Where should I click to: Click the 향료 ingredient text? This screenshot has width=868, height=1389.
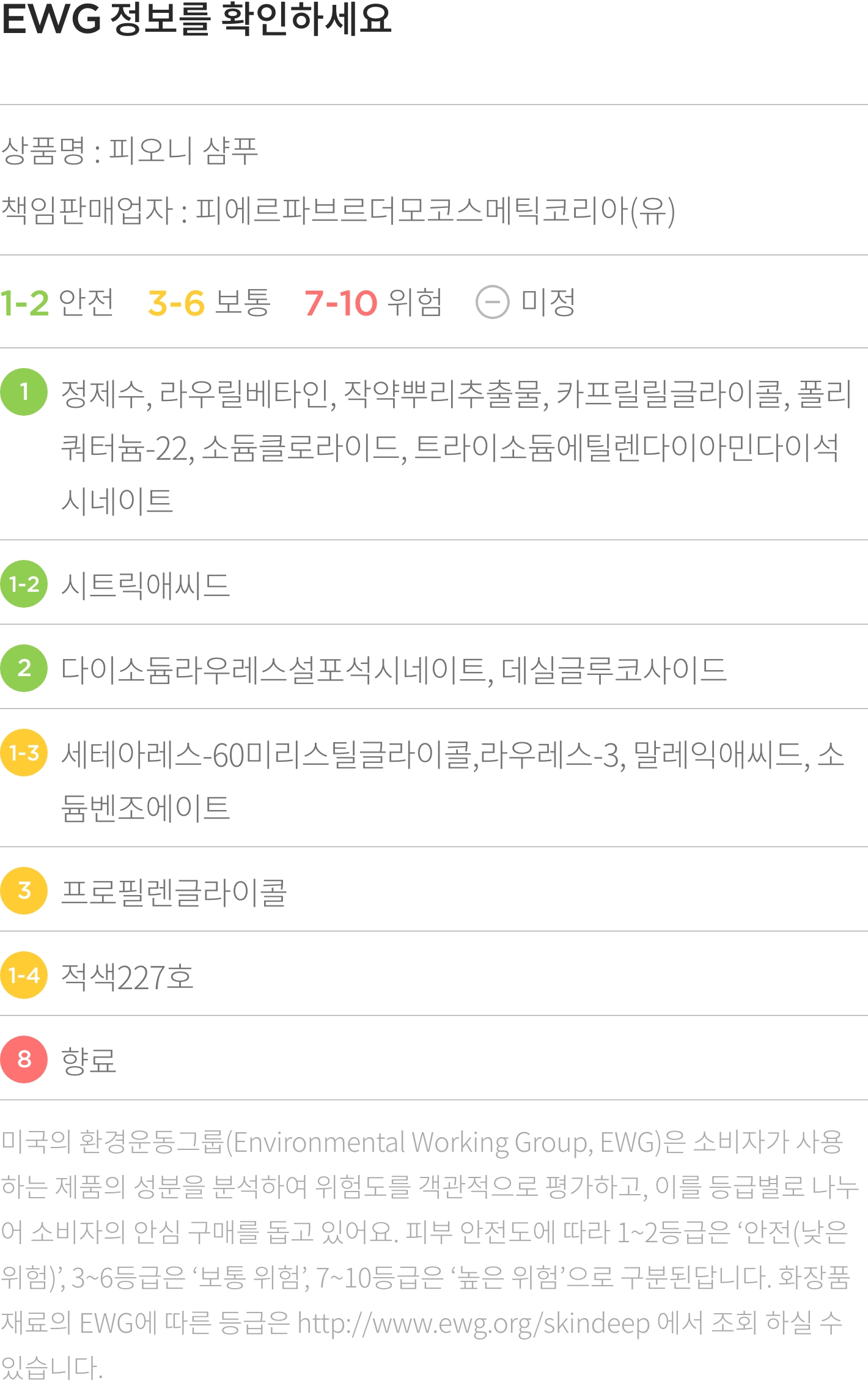89,1061
